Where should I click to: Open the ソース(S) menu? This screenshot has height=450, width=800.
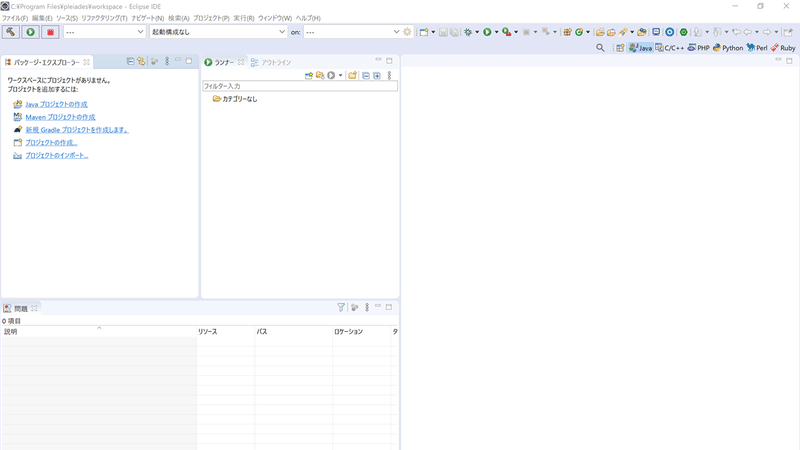coord(67,18)
